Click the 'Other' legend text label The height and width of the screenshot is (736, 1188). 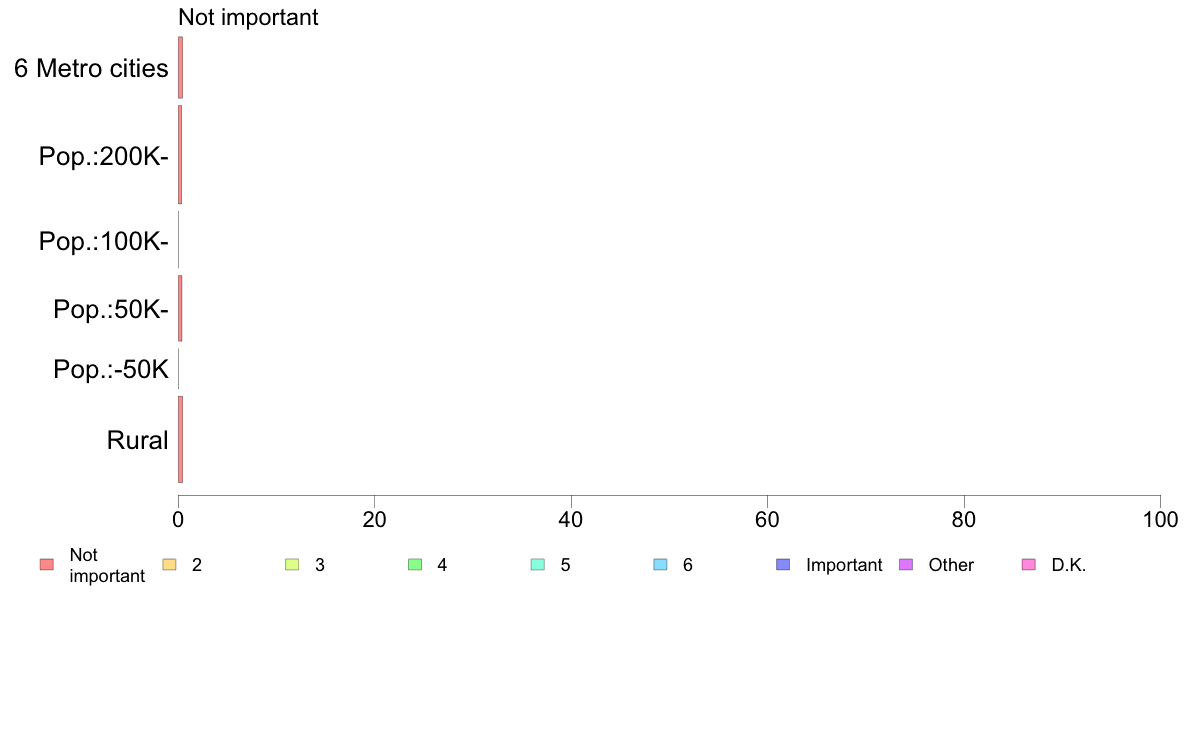[x=951, y=565]
